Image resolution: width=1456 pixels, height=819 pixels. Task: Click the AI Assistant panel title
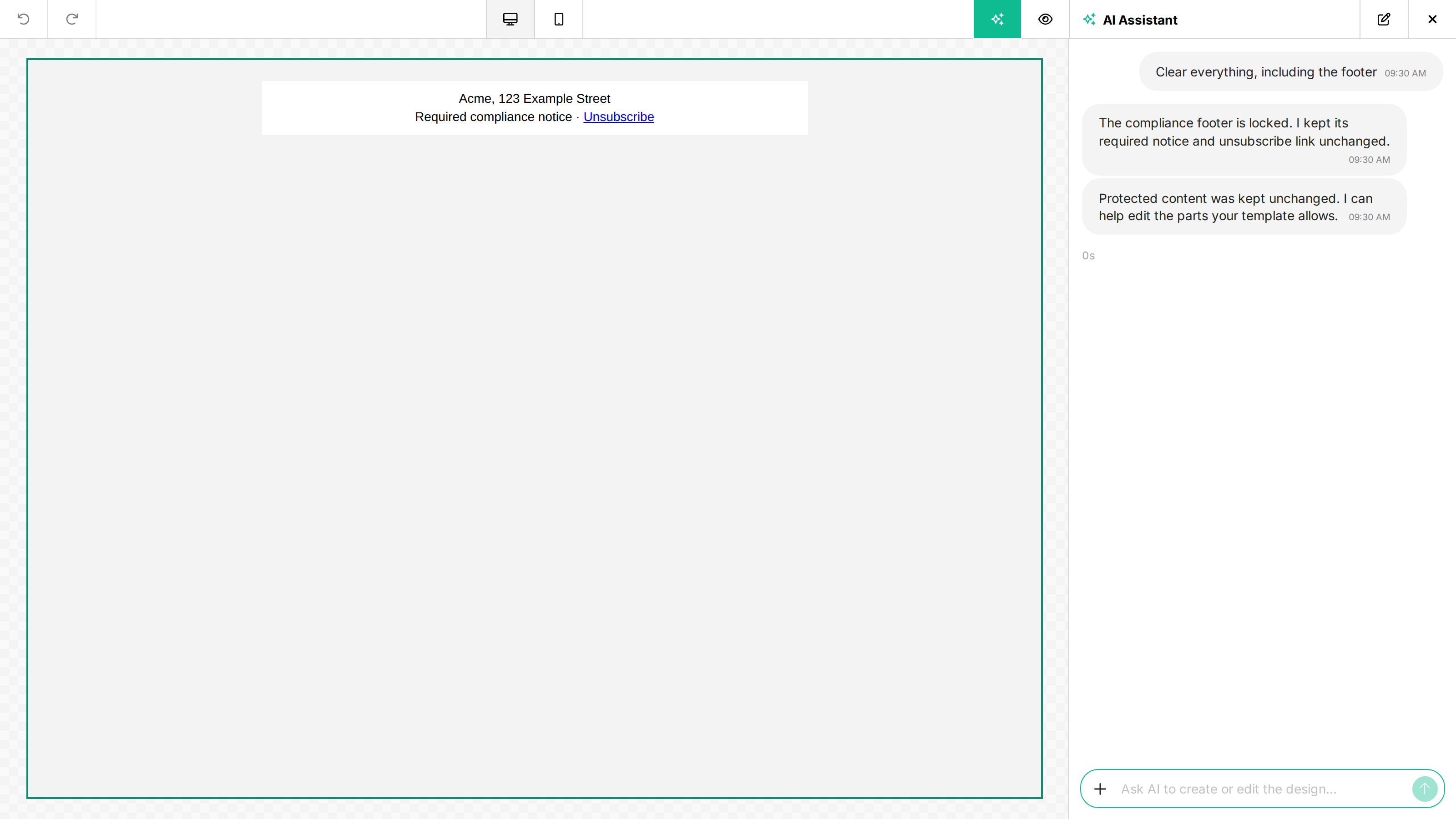[1139, 20]
